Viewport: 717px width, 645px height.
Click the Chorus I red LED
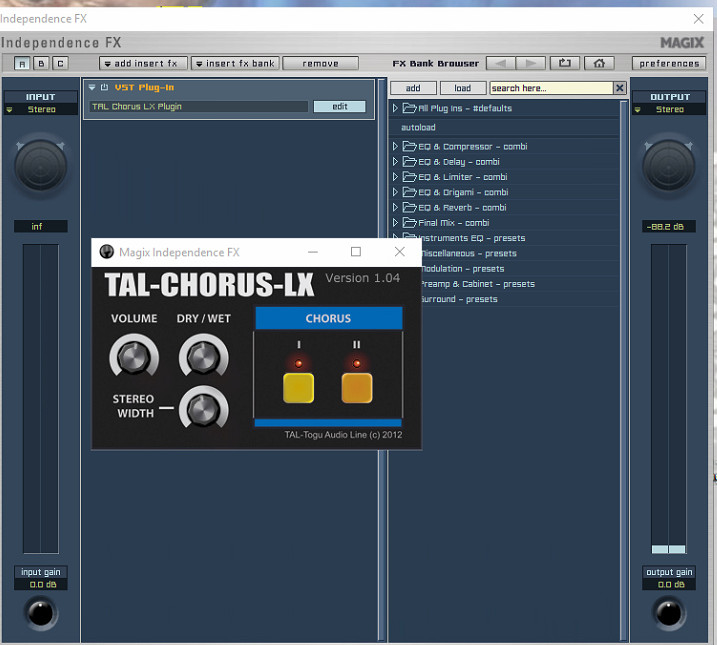click(x=298, y=364)
